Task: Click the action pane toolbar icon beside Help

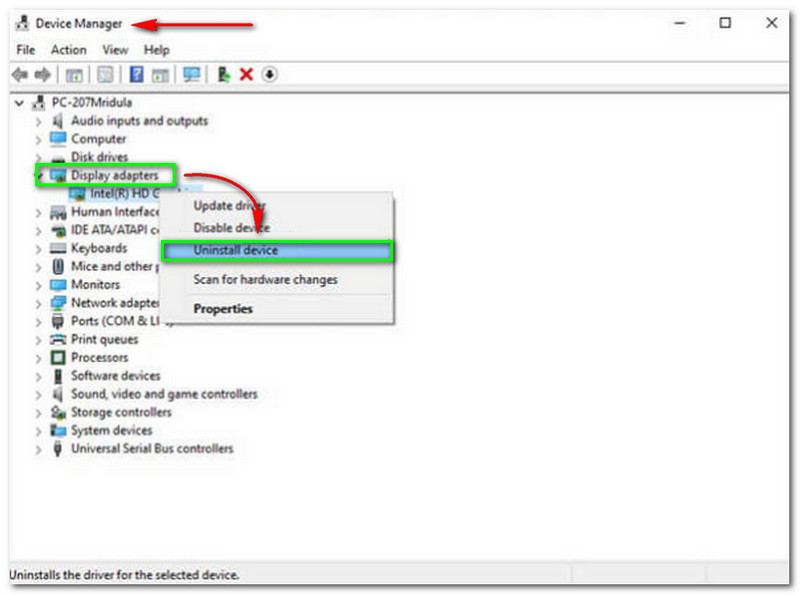Action: [160, 75]
